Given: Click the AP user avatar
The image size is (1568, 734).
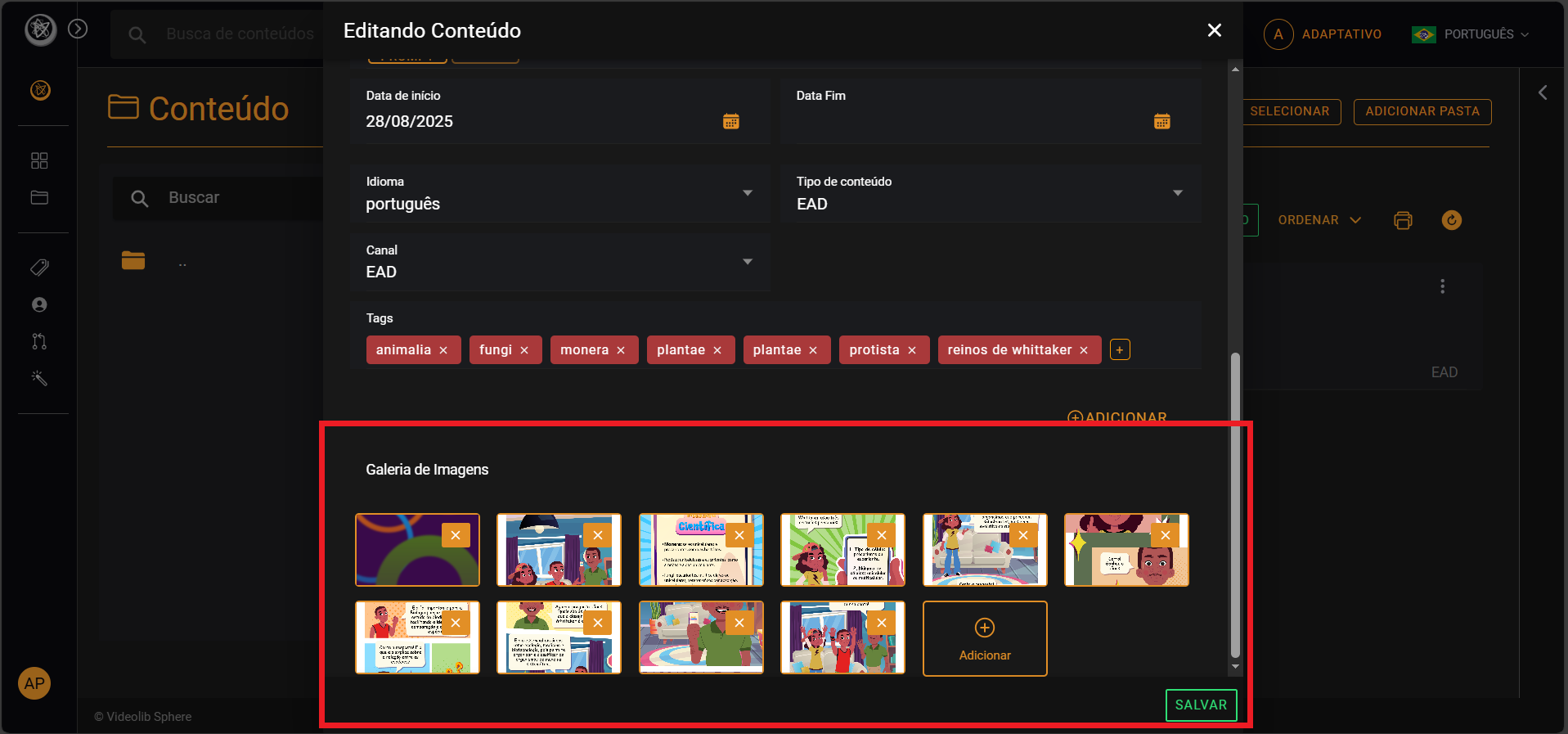Looking at the screenshot, I should pyautogui.click(x=34, y=683).
